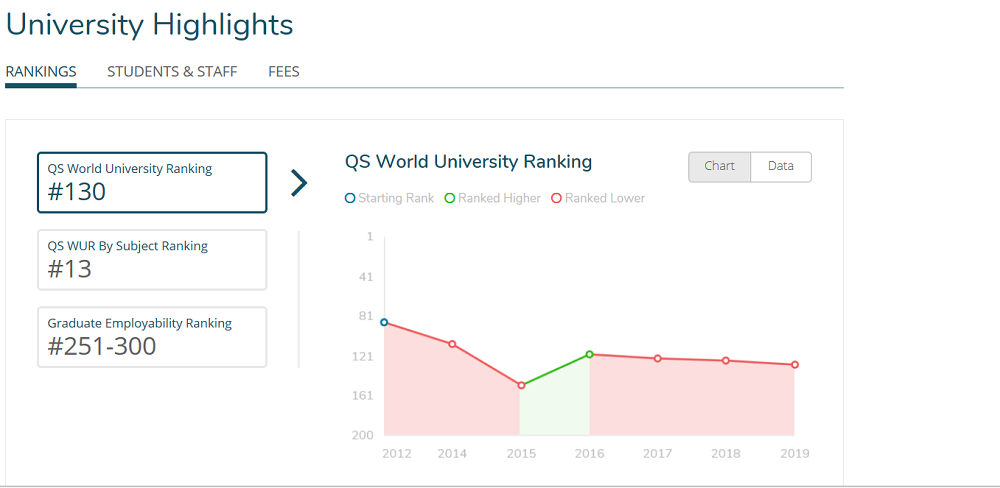Click the 2019 data point on chart

[795, 365]
